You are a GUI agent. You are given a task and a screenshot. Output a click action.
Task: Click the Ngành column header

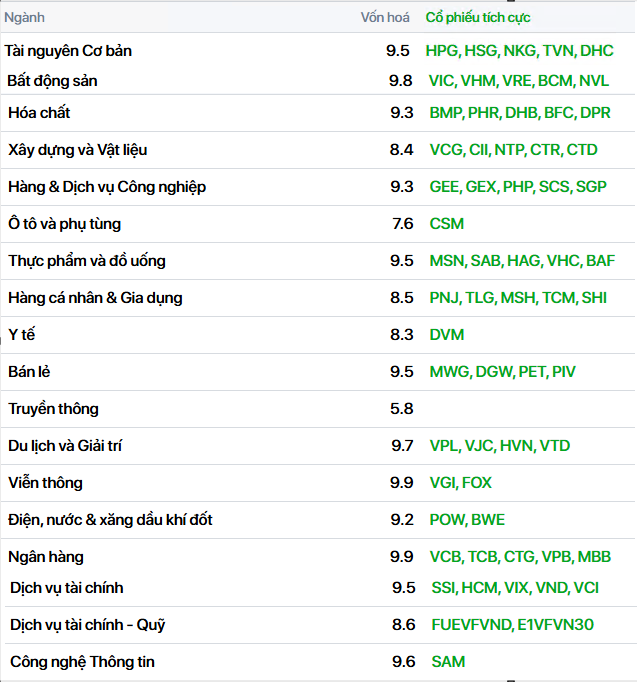click(25, 17)
